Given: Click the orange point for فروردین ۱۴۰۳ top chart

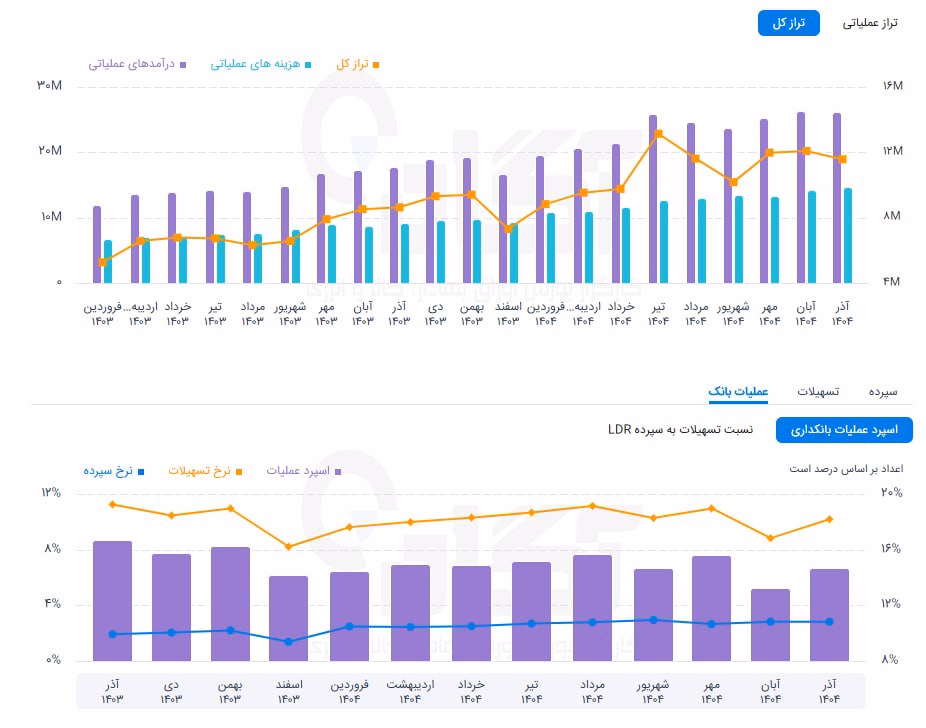Looking at the screenshot, I should [103, 262].
